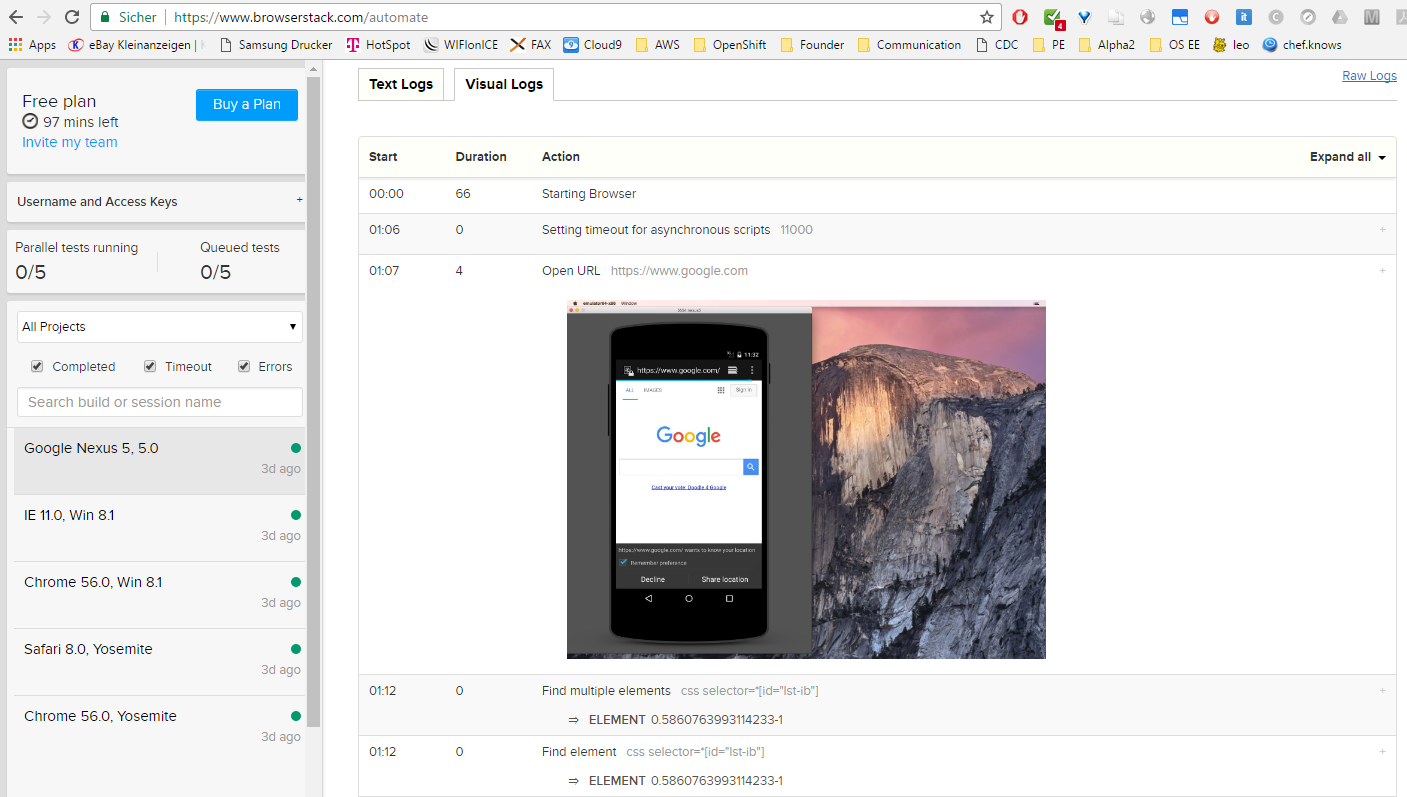Click Expand all in the log table

click(x=1346, y=157)
